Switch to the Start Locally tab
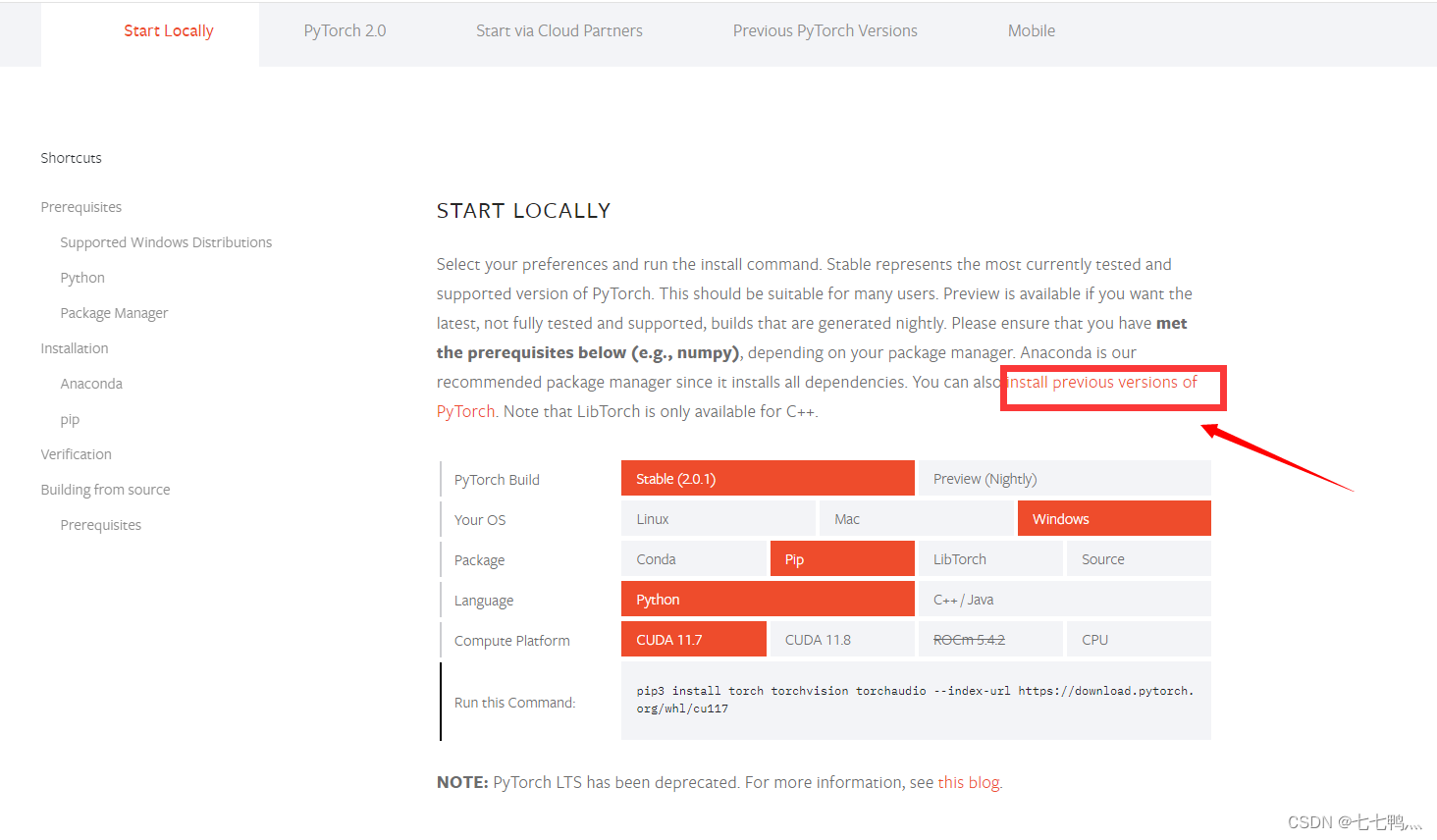1437x840 pixels. click(169, 31)
